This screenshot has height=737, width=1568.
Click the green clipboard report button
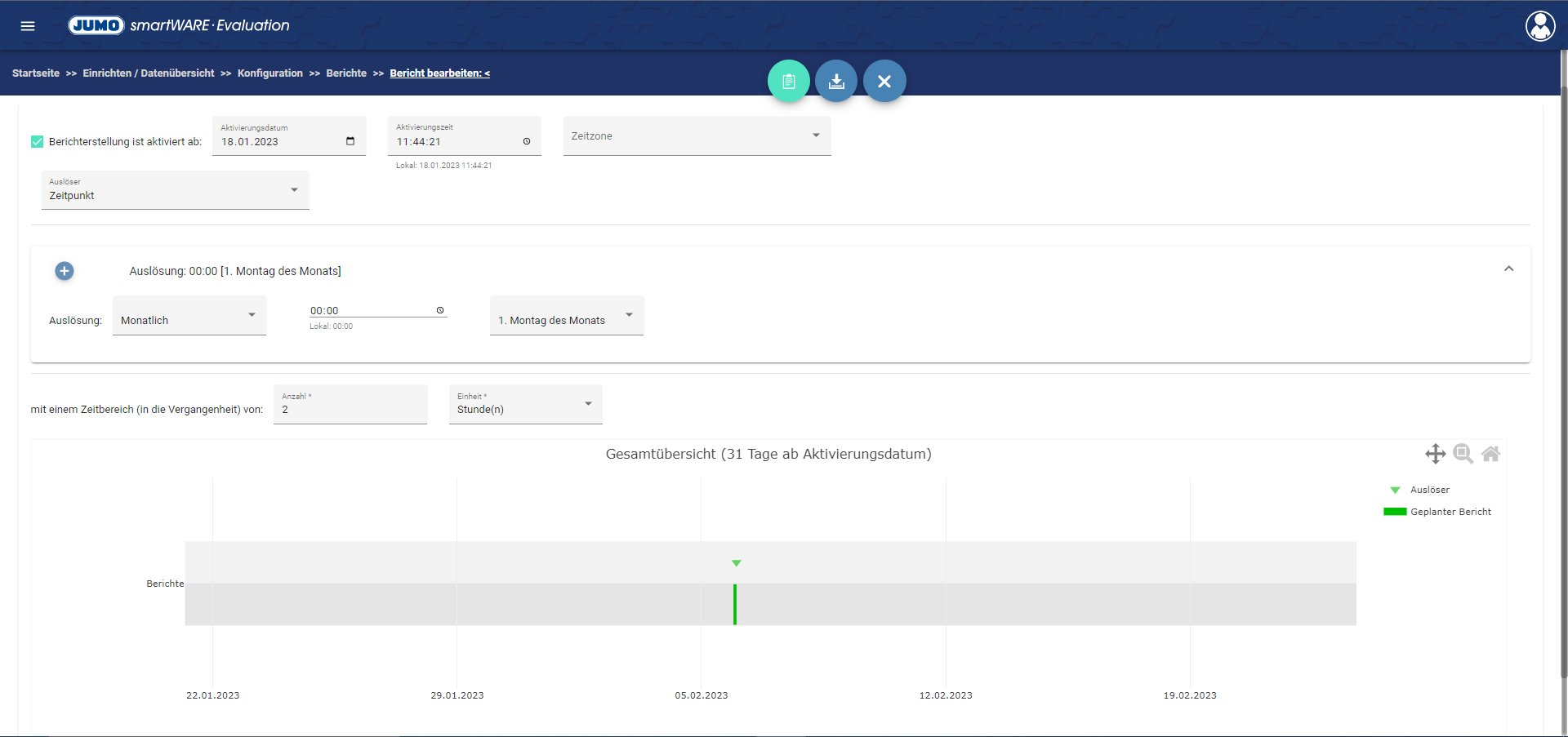788,82
